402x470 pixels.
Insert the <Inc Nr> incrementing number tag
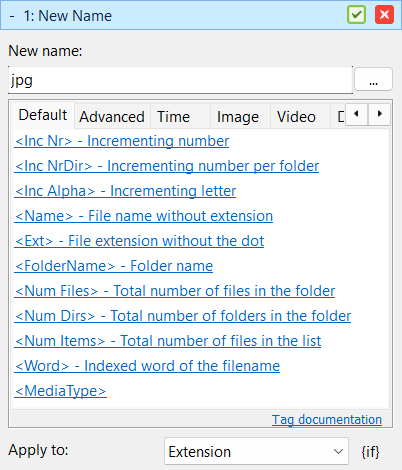[x=122, y=141]
